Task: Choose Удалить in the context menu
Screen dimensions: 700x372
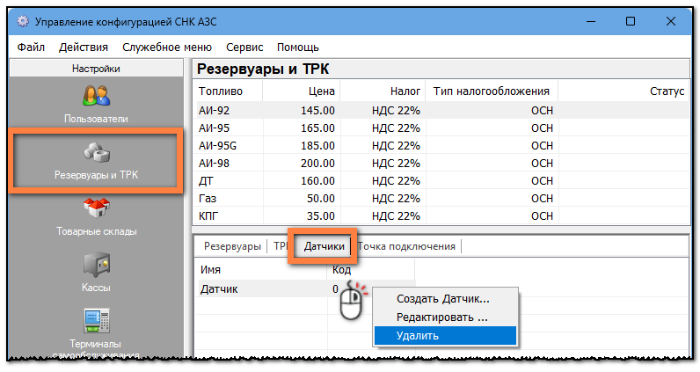Action: pos(445,336)
